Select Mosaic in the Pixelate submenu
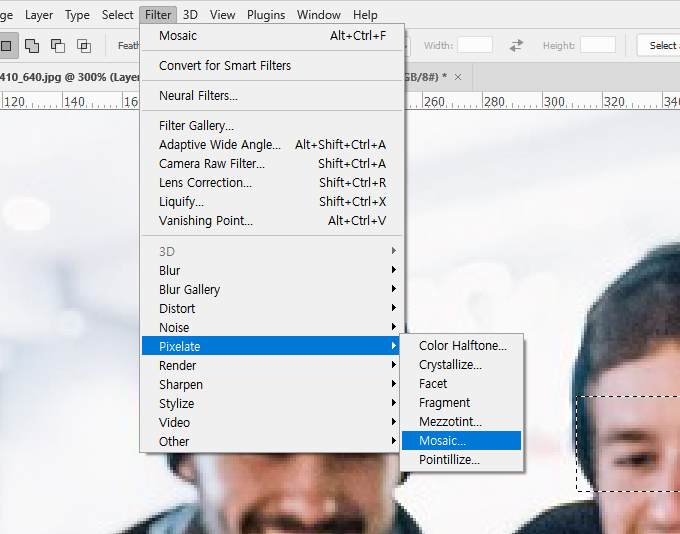 pyautogui.click(x=461, y=441)
